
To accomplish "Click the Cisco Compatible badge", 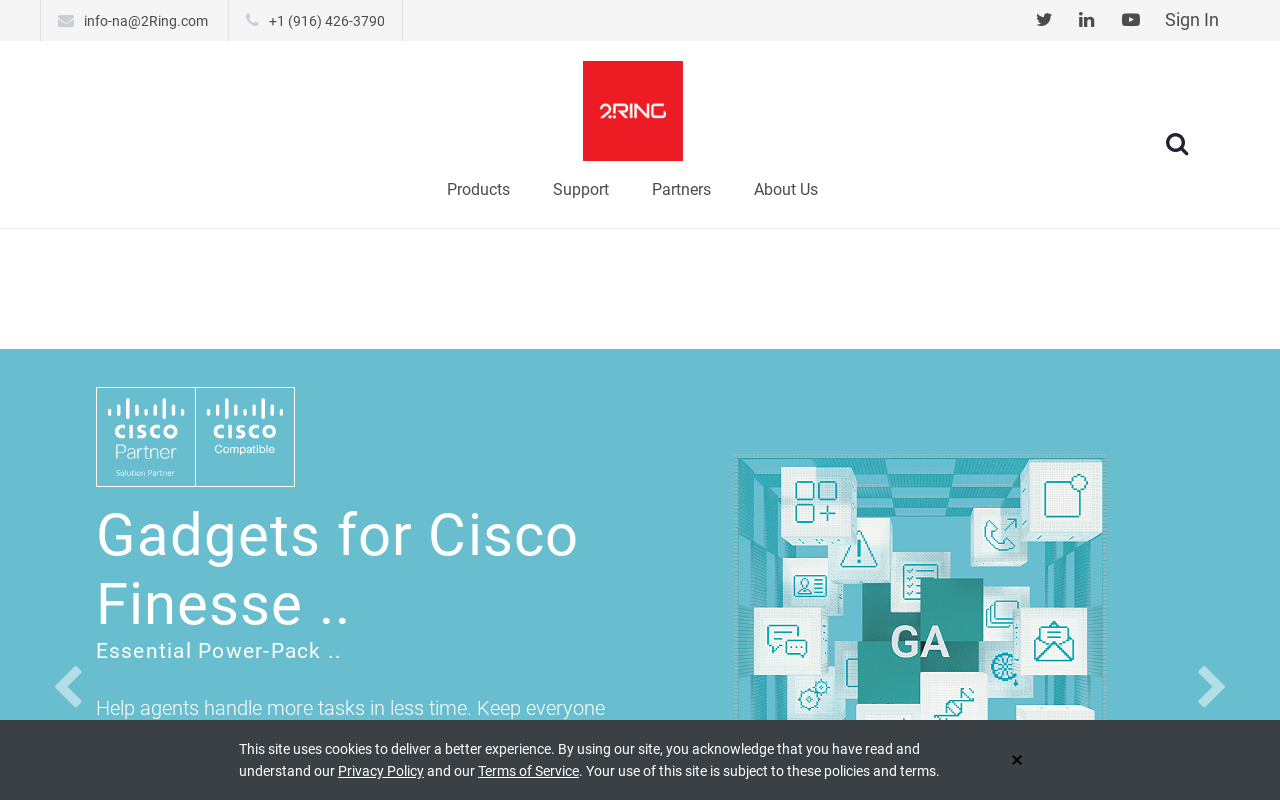I will [x=245, y=437].
